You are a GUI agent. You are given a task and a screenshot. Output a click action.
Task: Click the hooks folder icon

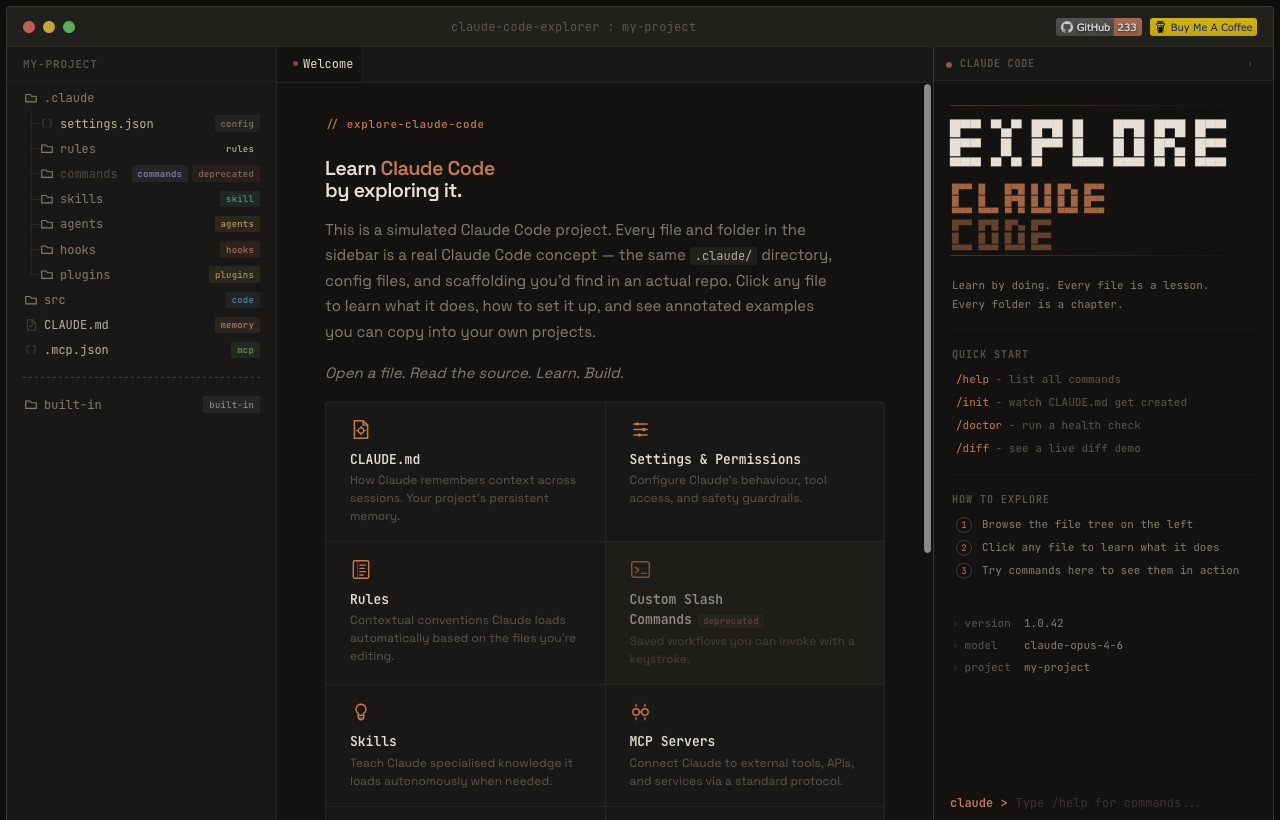[x=47, y=250]
